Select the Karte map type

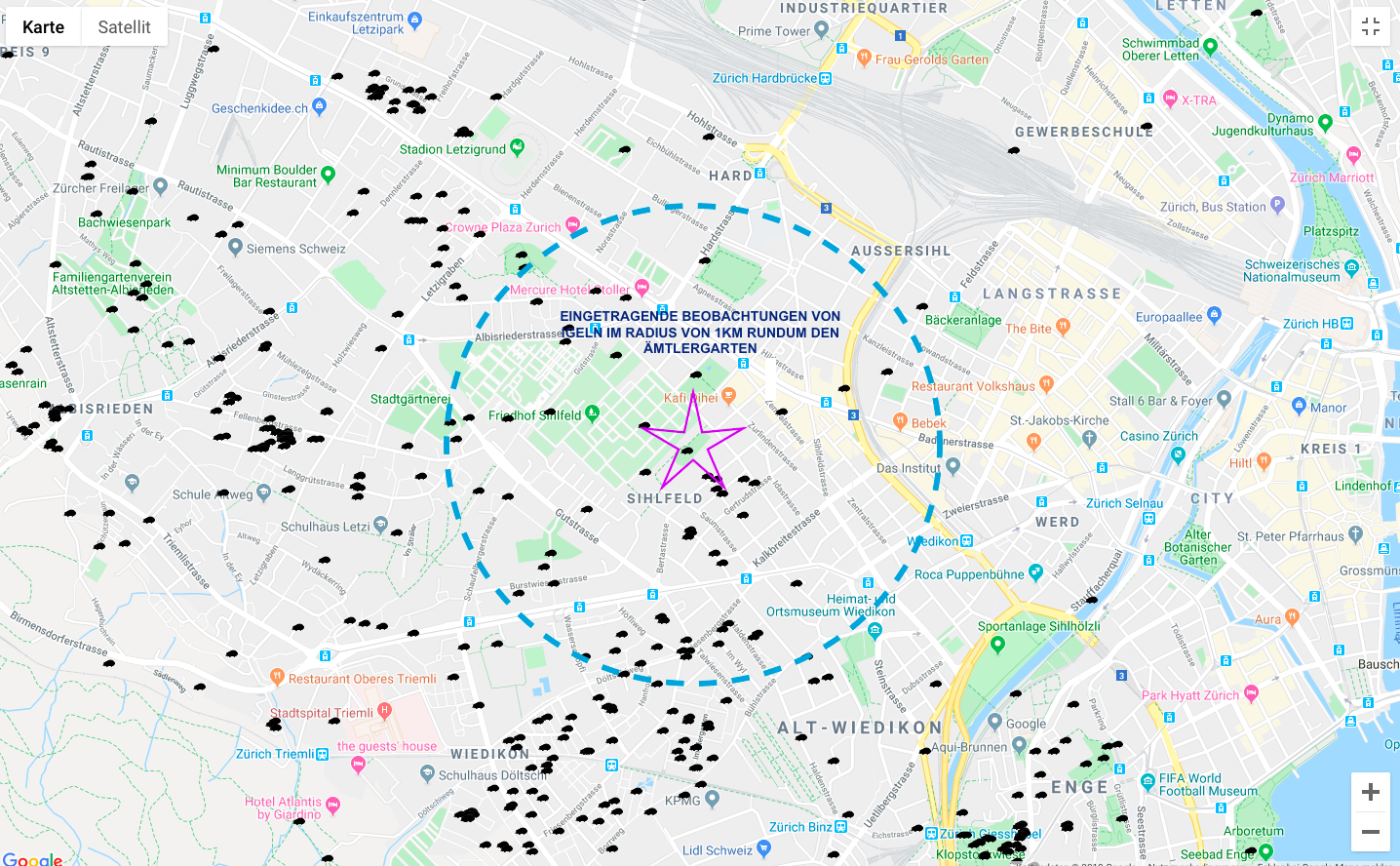pyautogui.click(x=43, y=27)
